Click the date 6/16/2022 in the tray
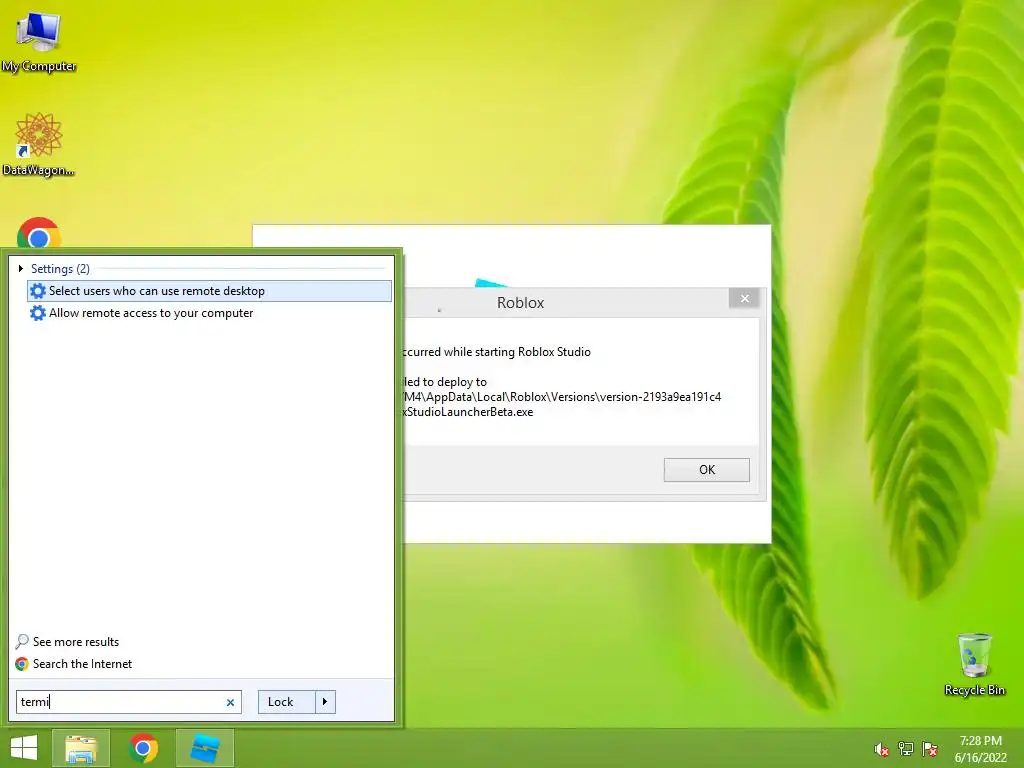Screen dimensions: 1024x768 (x=980, y=758)
